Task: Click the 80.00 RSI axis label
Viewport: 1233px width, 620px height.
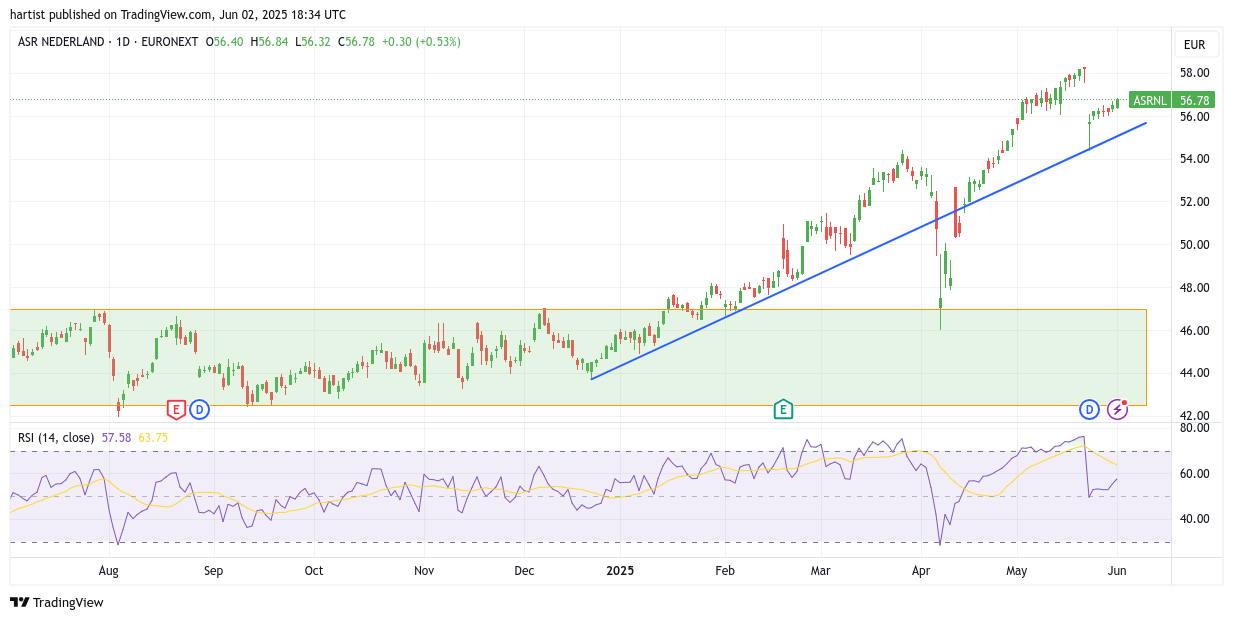Action: [1195, 428]
